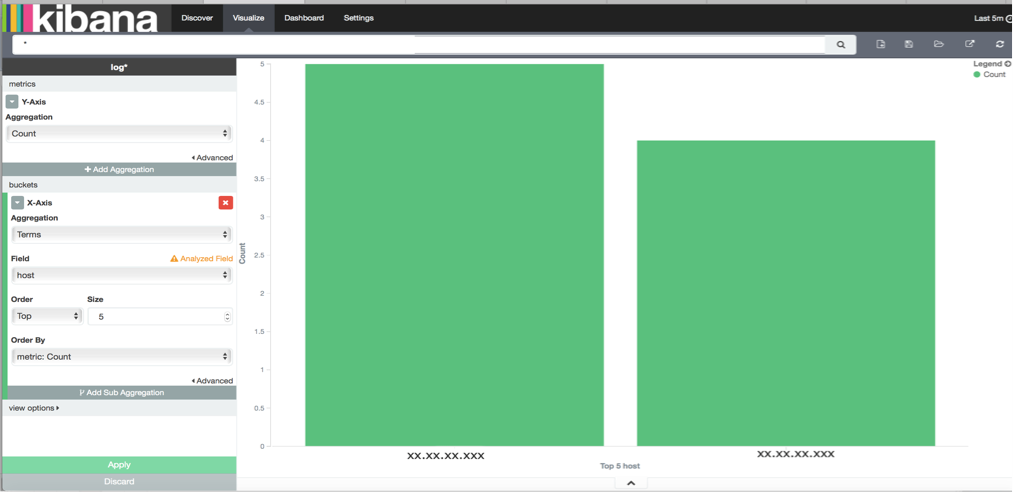
Task: Click the green Count legend color dot
Action: point(977,75)
